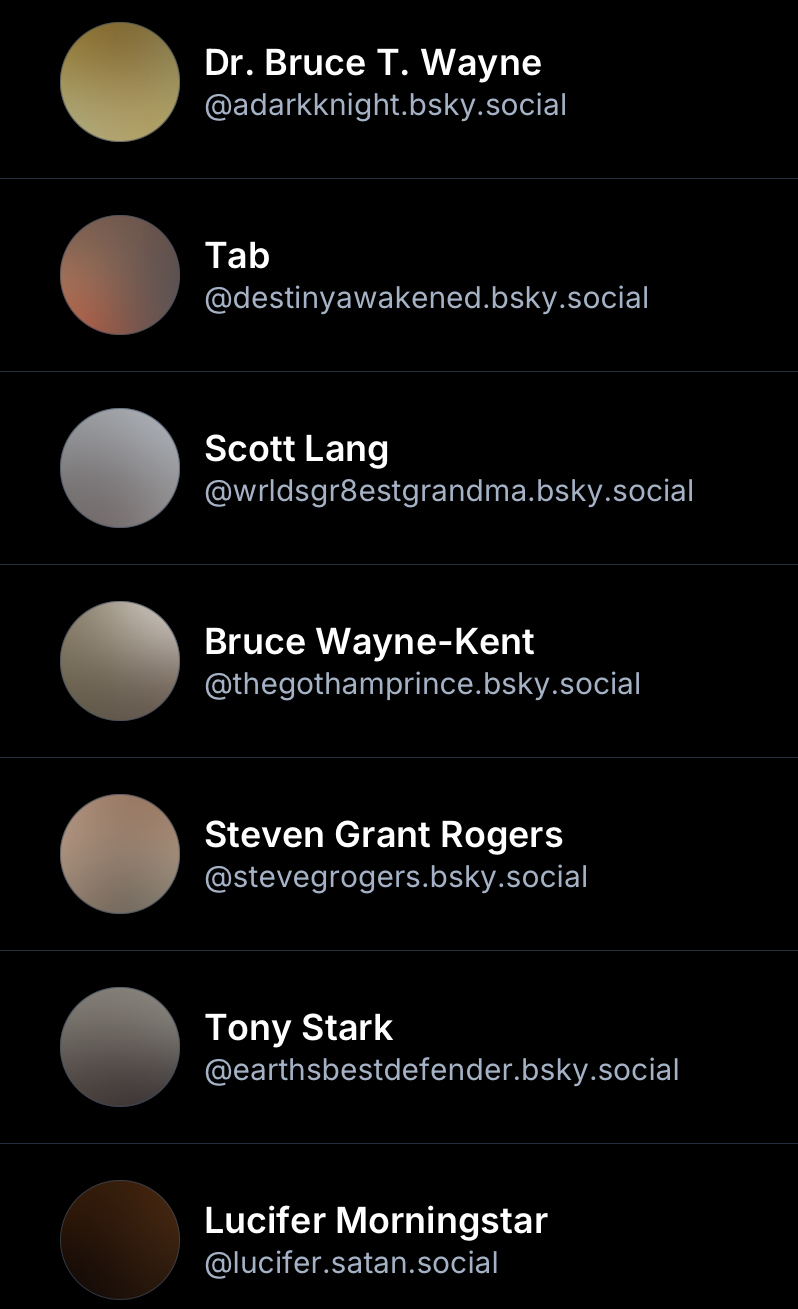The width and height of the screenshot is (798, 1309).
Task: Select the Scott Lang display name
Action: 296,449
